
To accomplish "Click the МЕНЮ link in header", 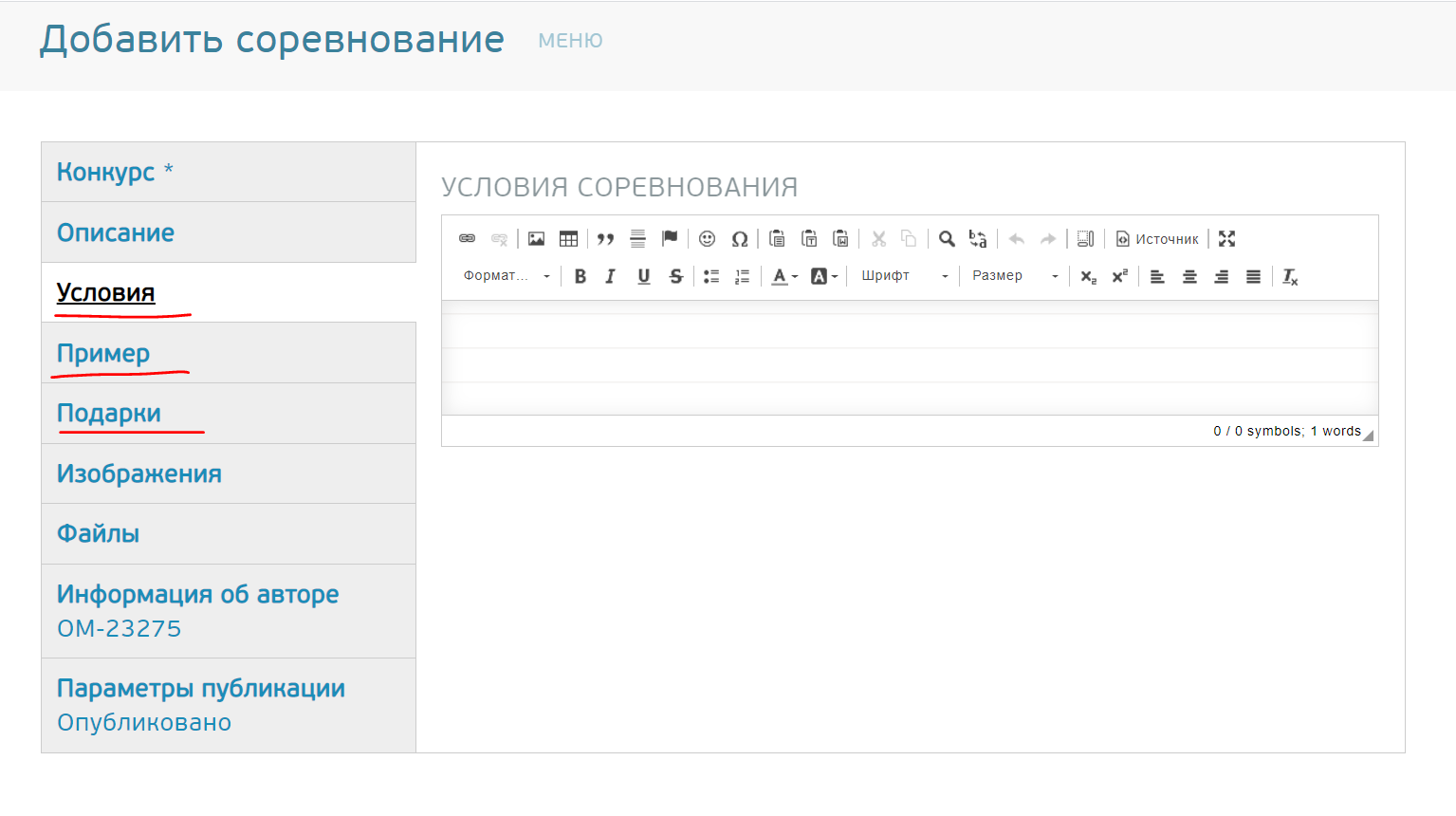I will tap(570, 41).
